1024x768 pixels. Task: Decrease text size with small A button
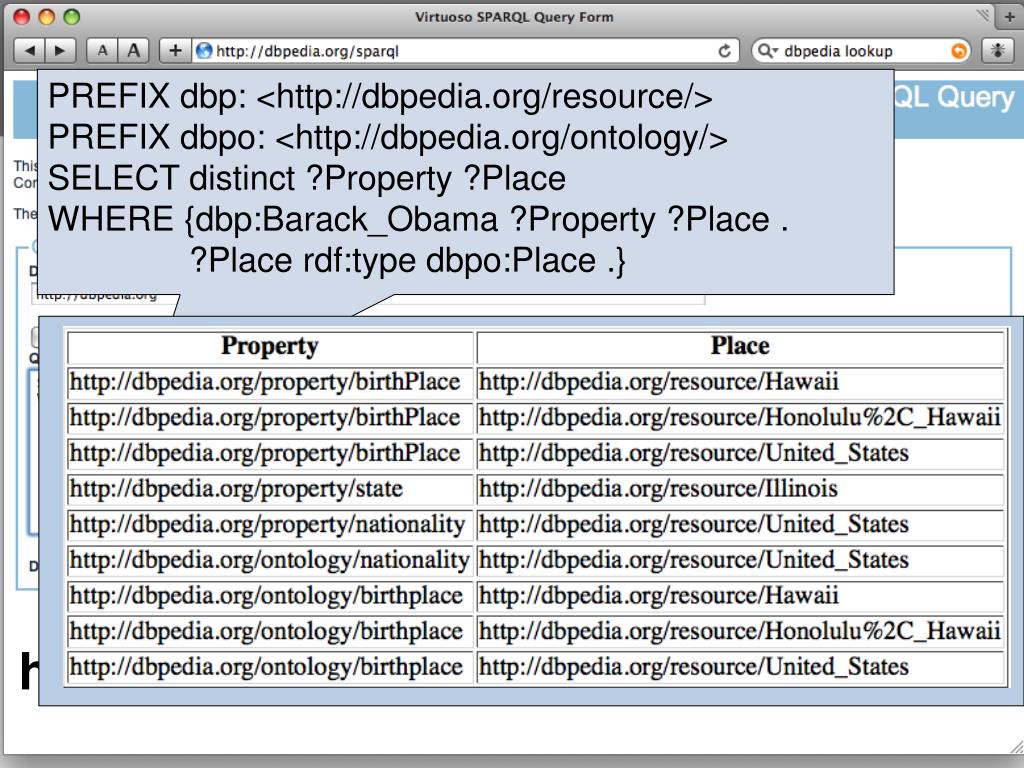click(x=103, y=50)
